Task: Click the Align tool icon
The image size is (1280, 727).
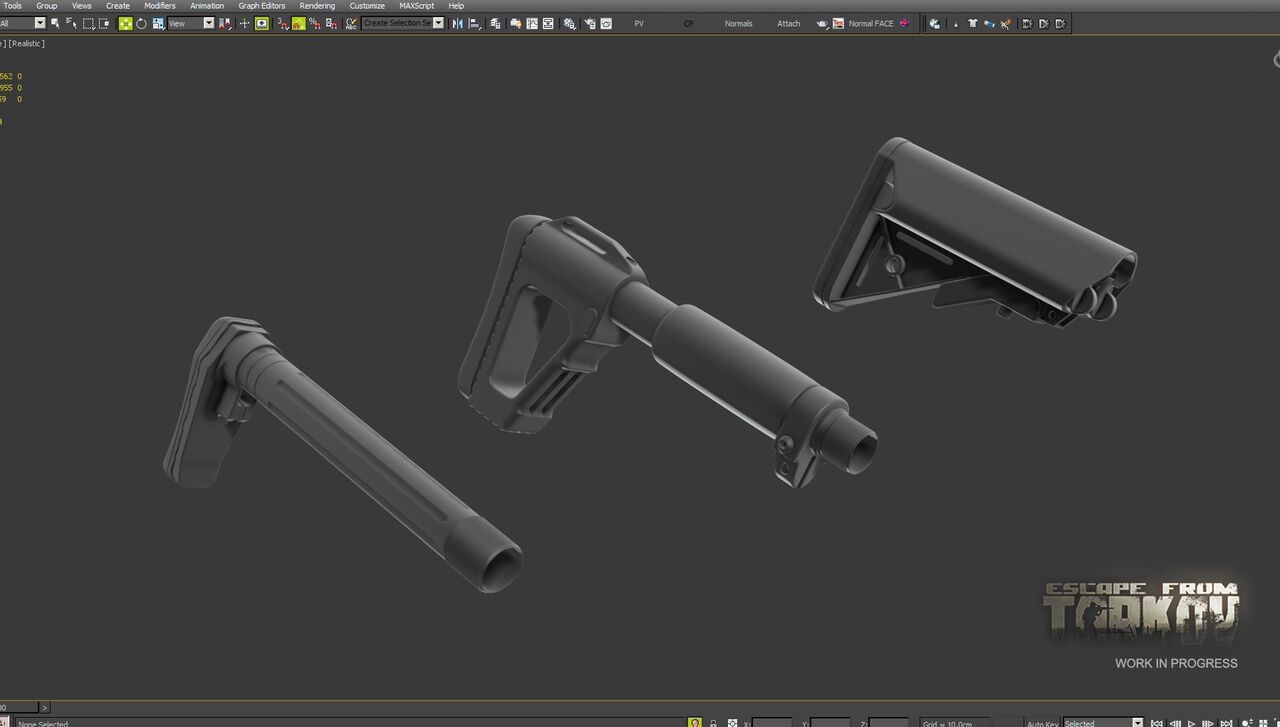Action: (474, 23)
